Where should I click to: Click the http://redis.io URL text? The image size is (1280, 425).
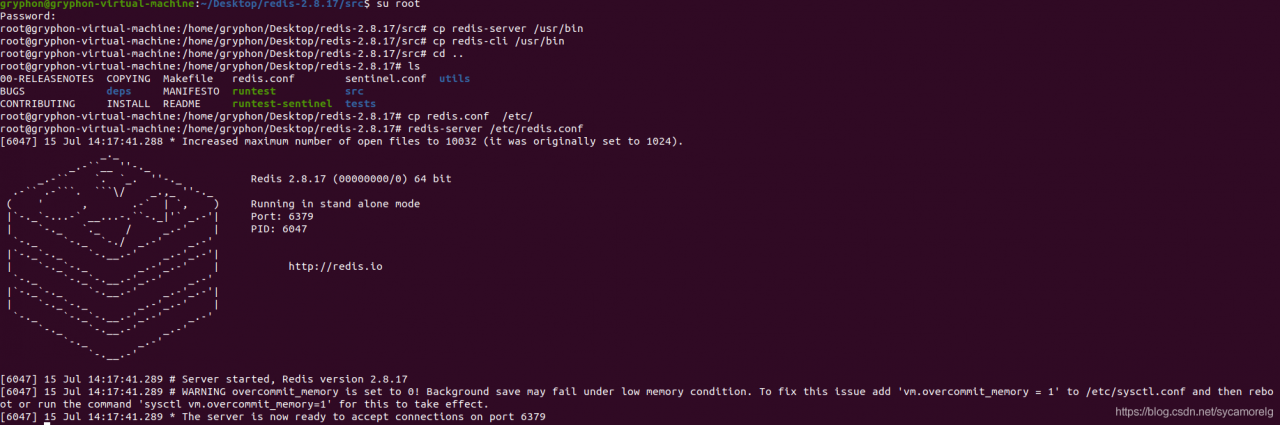[335, 267]
